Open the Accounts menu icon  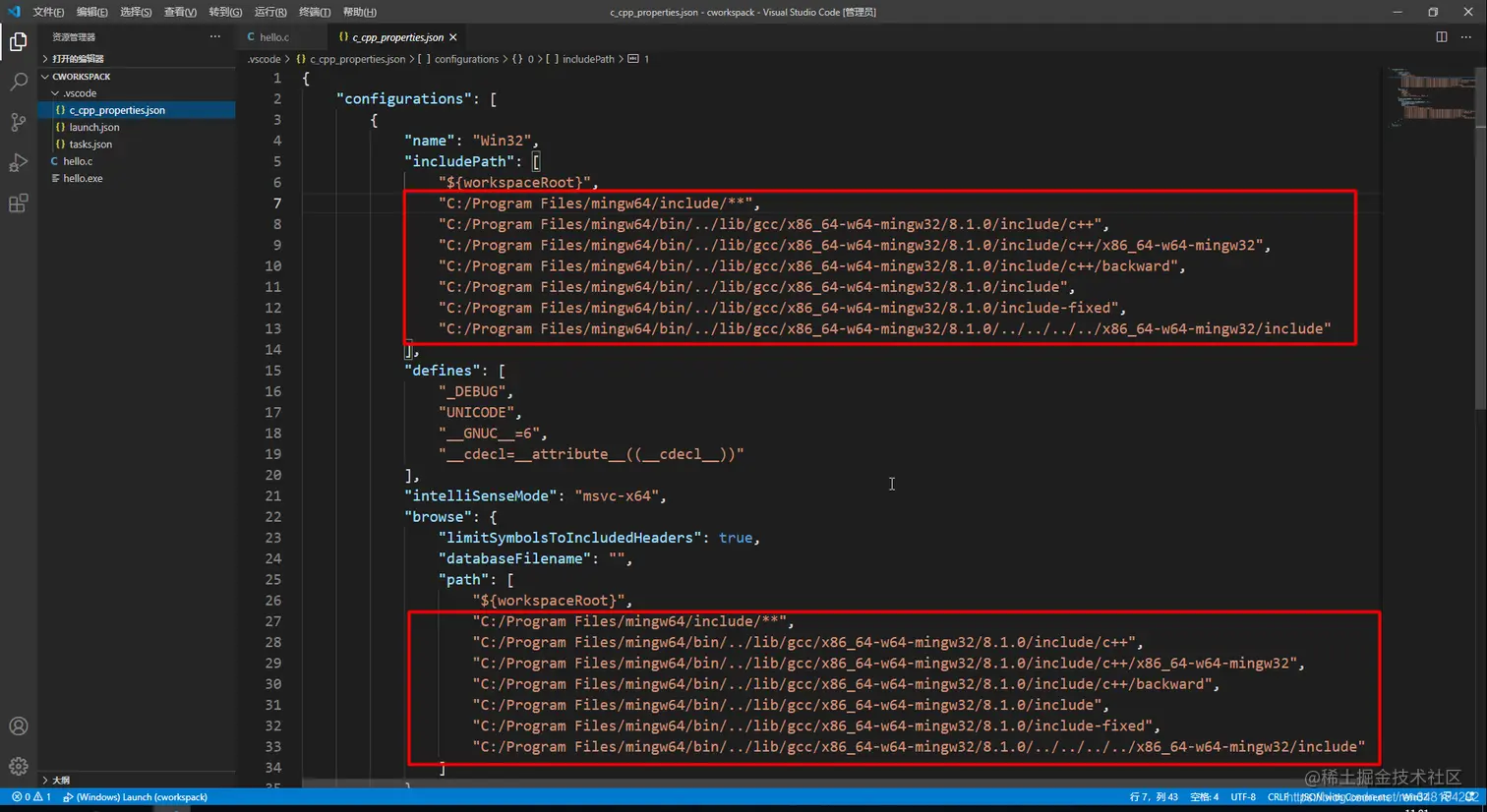[19, 726]
